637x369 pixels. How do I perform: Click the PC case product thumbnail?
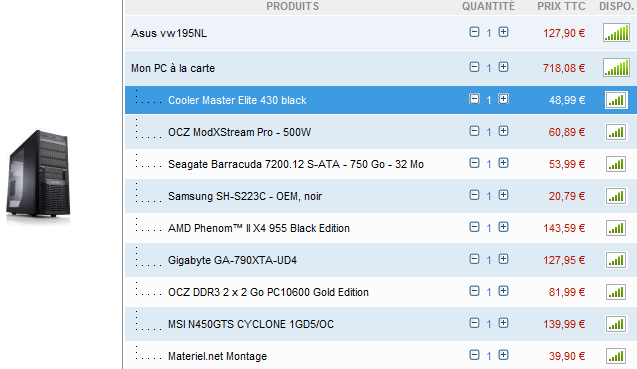38,176
